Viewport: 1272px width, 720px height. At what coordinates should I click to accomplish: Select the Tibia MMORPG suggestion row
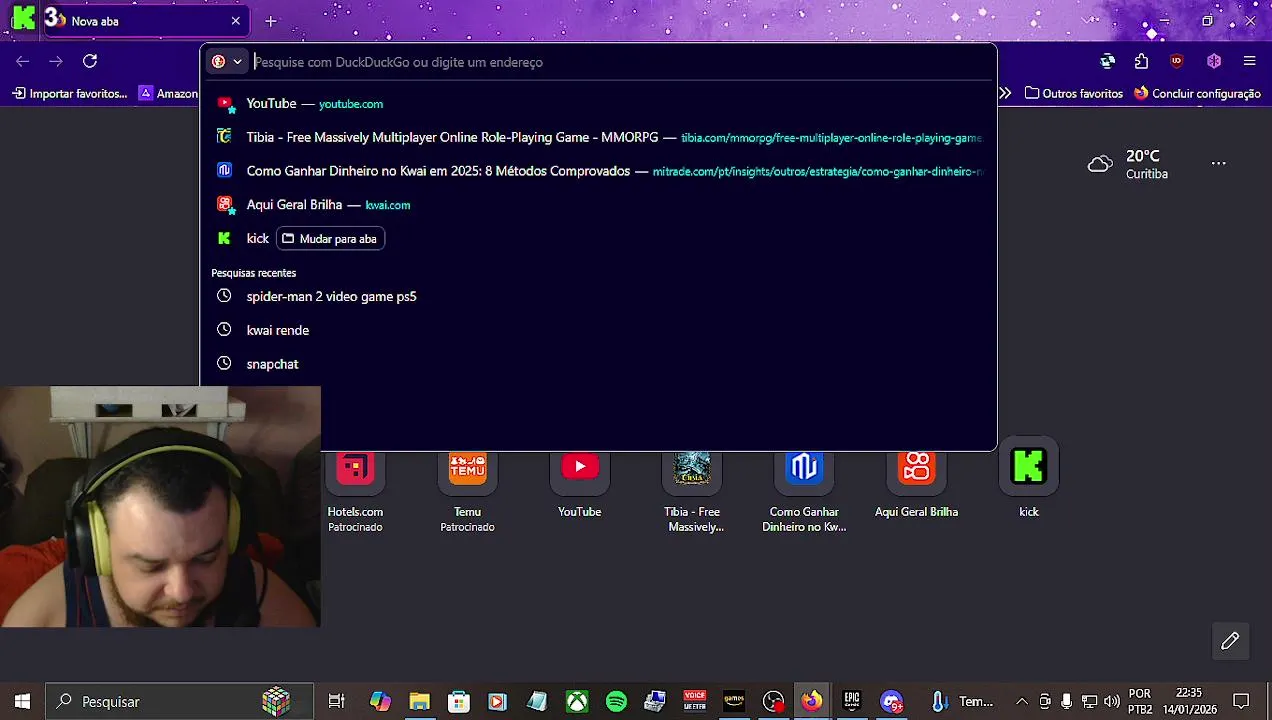click(598, 137)
